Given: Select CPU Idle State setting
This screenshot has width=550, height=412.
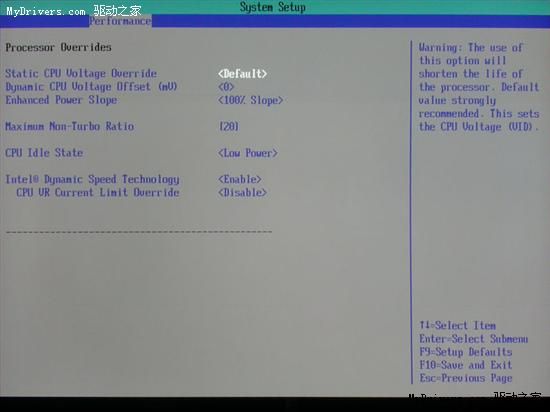Looking at the screenshot, I should click(x=44, y=153).
